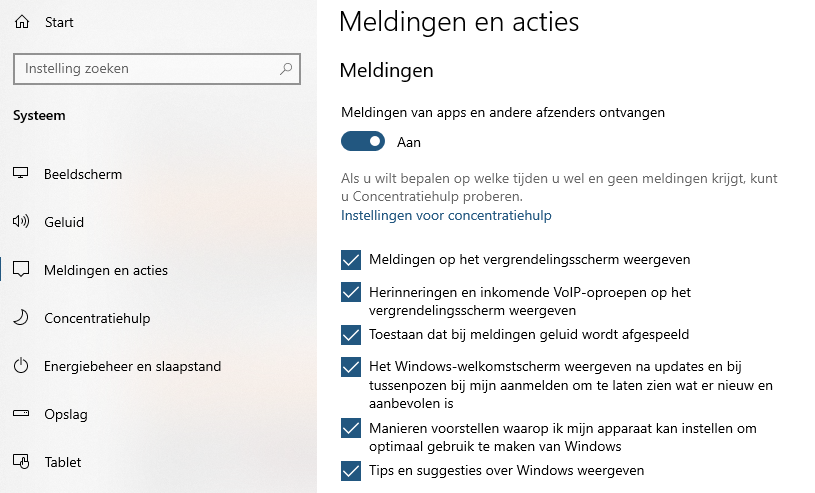Viewport: 815px width, 493px height.
Task: Select Geluid in the Systeem menu
Action: [63, 222]
